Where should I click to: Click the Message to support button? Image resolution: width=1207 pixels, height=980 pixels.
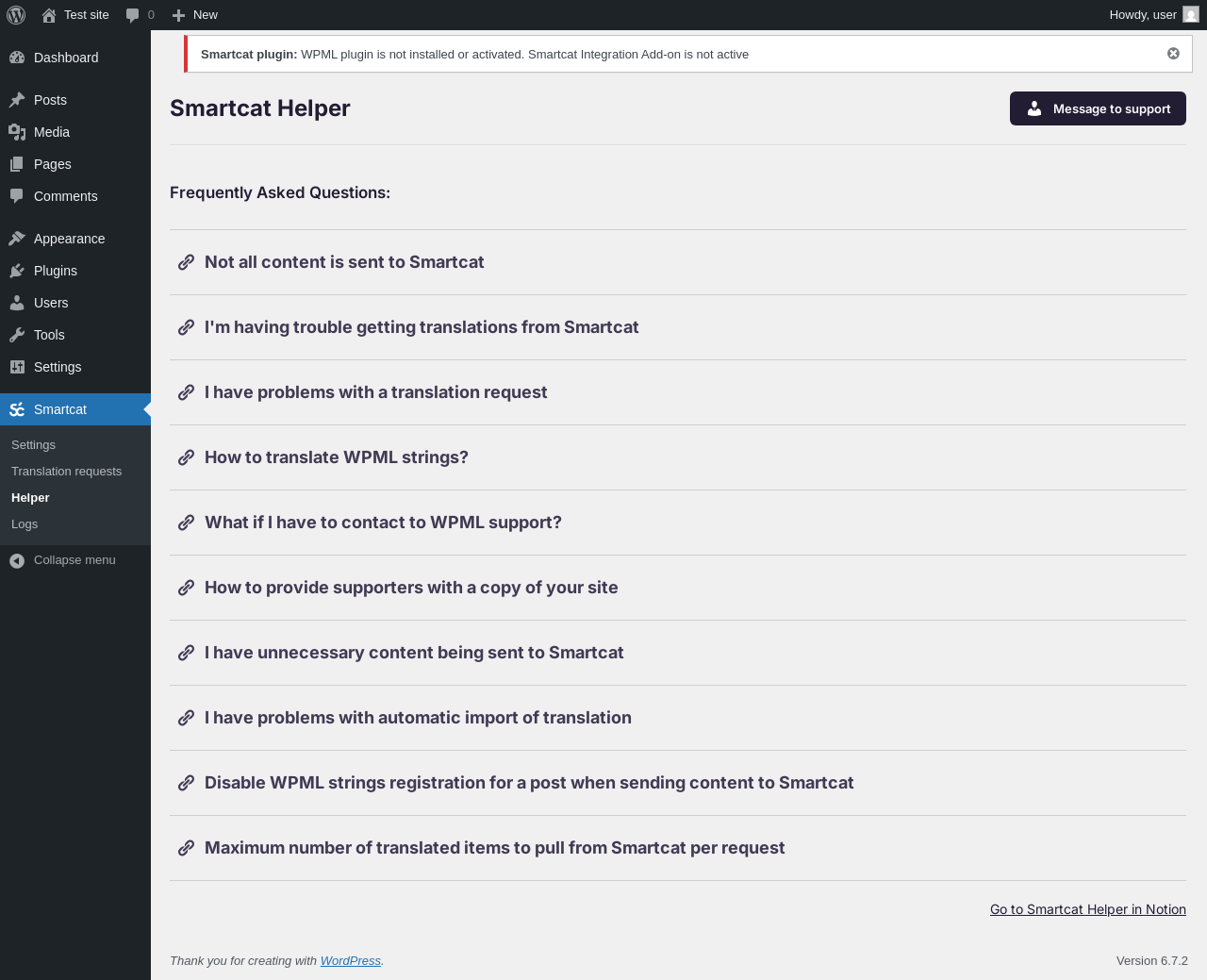click(x=1098, y=108)
